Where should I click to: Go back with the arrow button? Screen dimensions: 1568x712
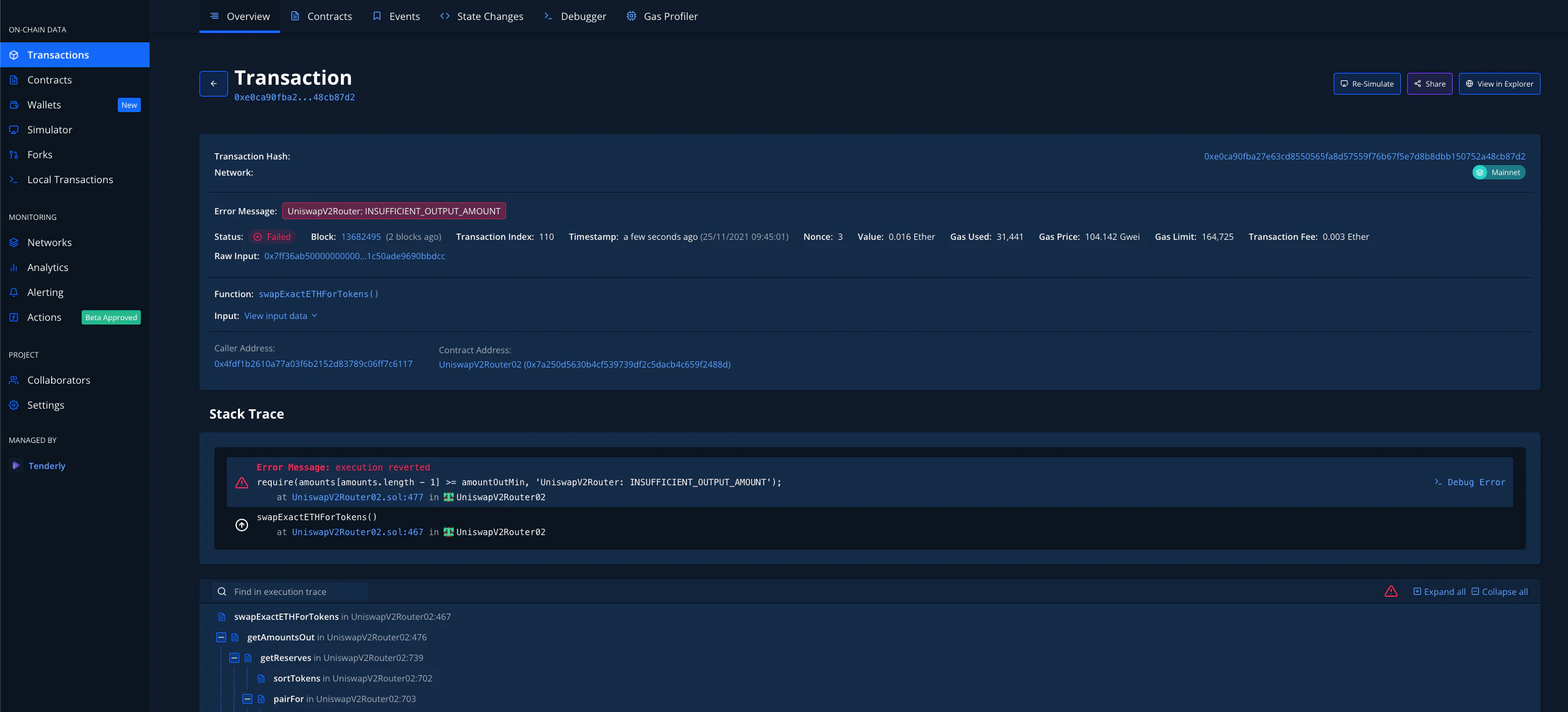[214, 84]
